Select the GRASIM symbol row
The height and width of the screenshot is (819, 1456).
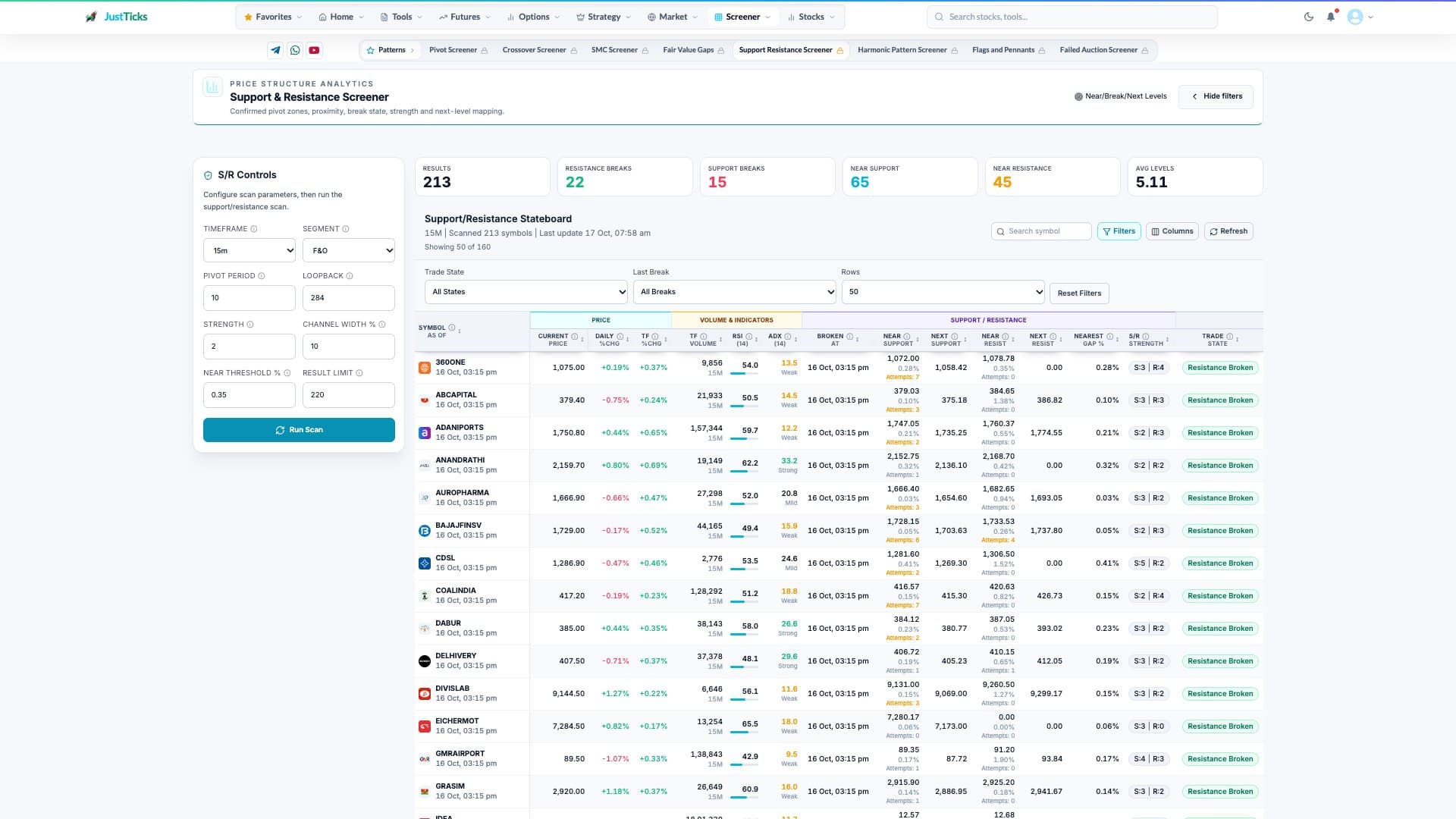click(839, 792)
